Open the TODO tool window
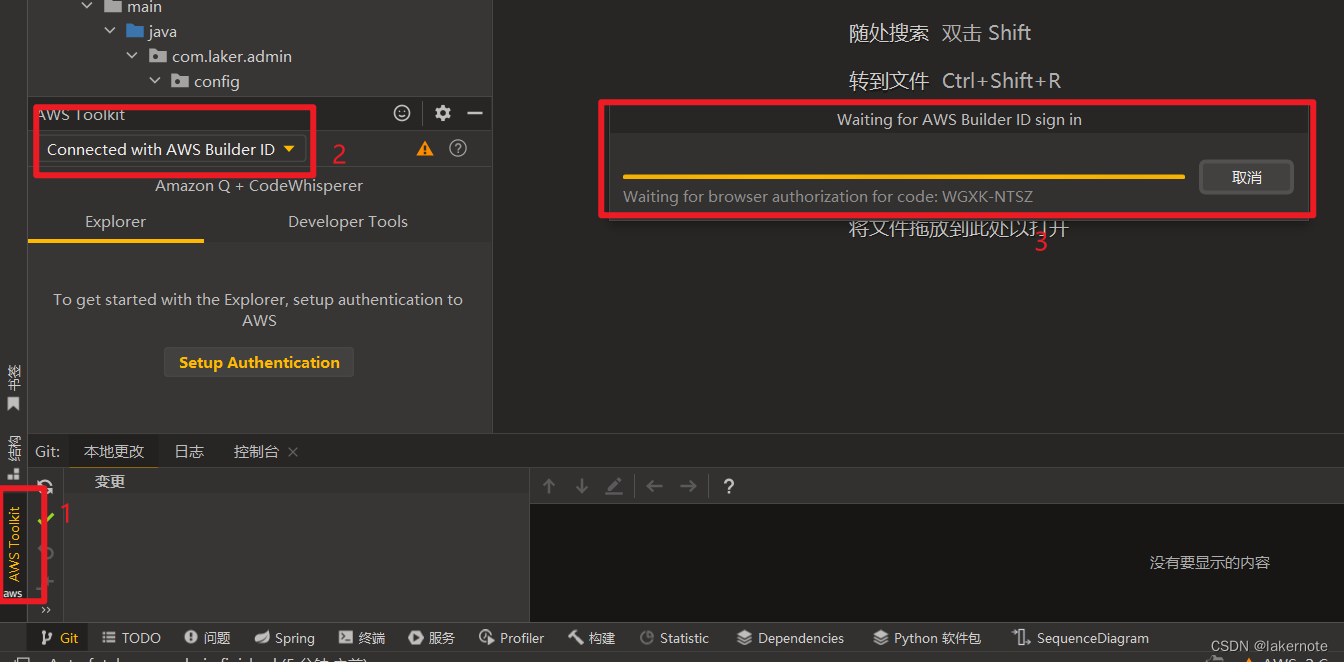The height and width of the screenshot is (662, 1344). [x=131, y=638]
